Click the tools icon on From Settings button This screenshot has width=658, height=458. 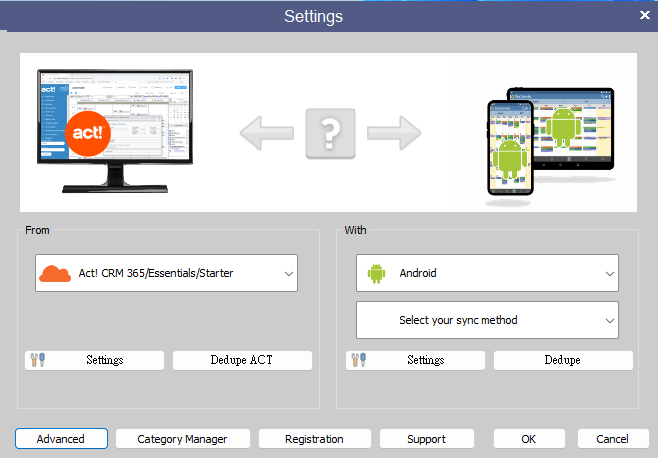tap(38, 360)
